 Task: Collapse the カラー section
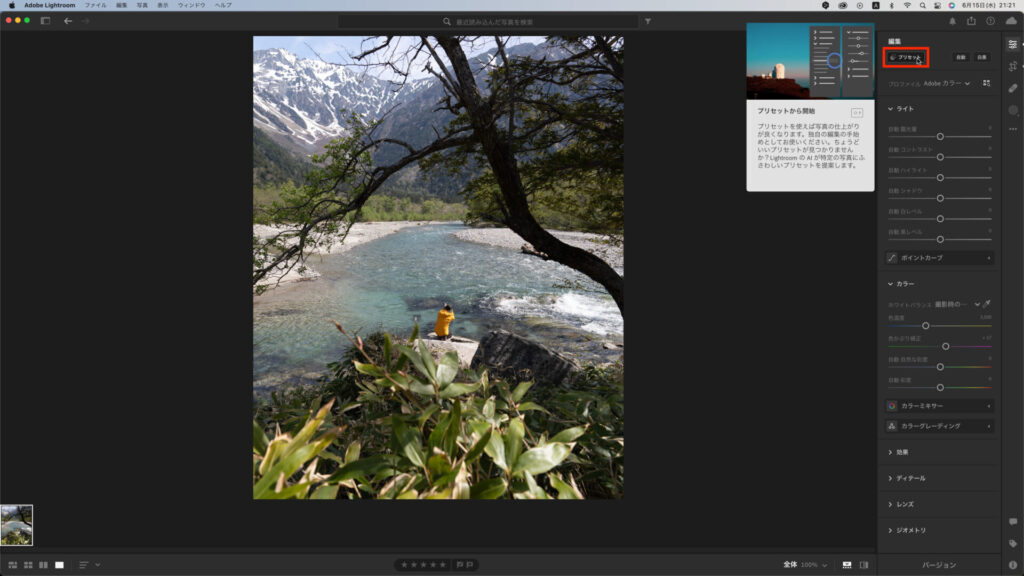(x=901, y=284)
